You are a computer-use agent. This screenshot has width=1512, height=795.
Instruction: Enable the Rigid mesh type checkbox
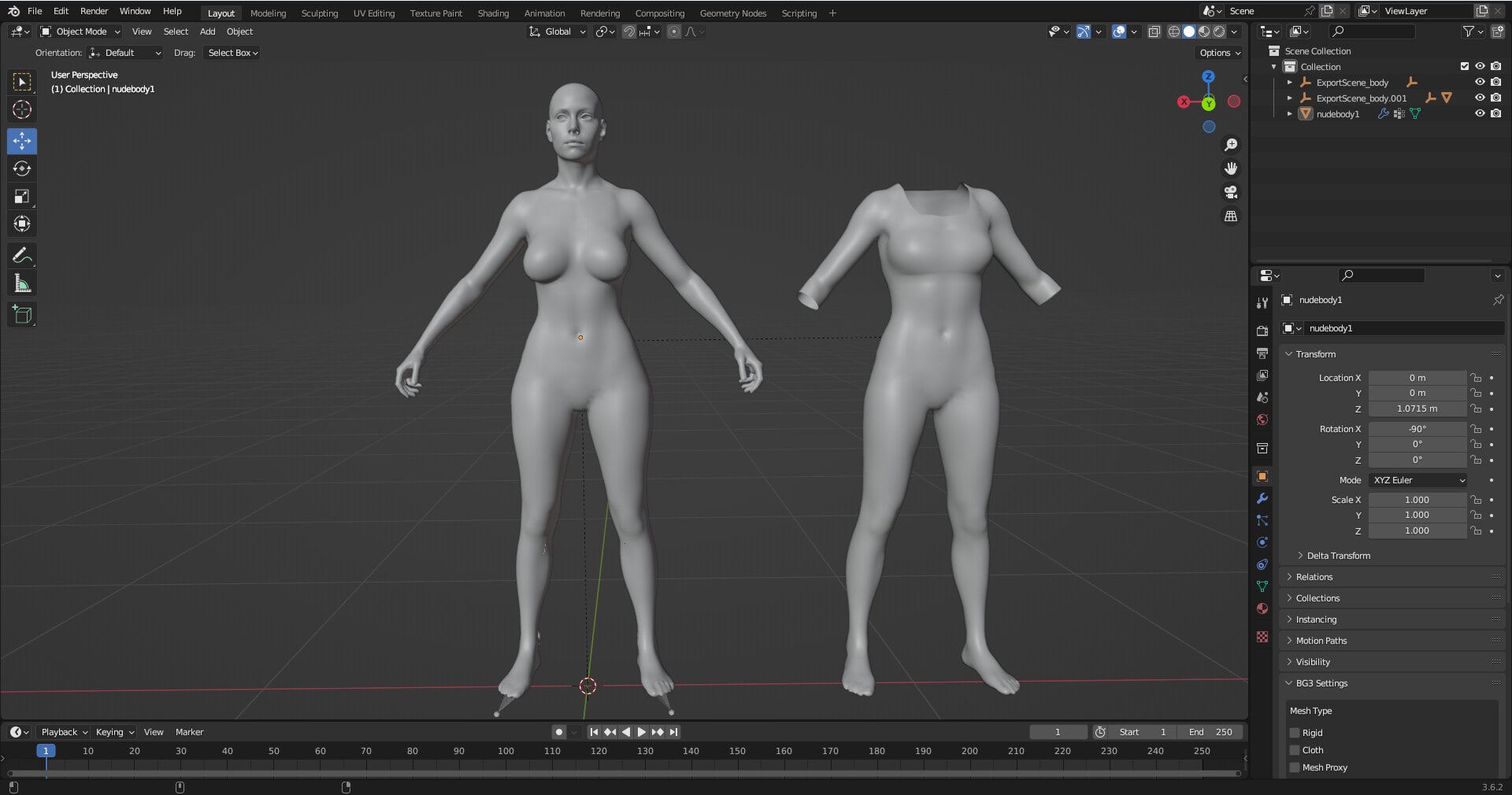[1295, 733]
